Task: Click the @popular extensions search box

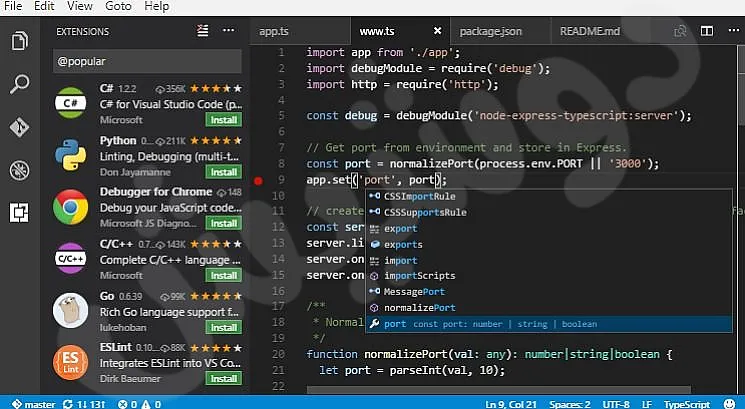Action: tap(147, 61)
